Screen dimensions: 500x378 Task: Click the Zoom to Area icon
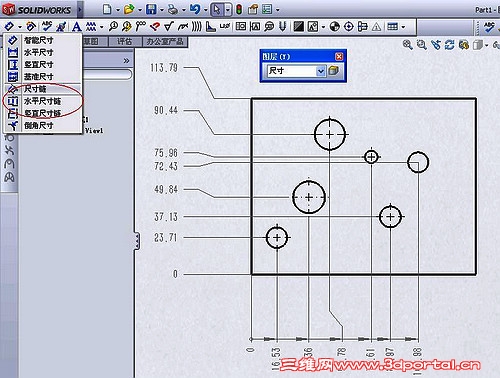422,45
